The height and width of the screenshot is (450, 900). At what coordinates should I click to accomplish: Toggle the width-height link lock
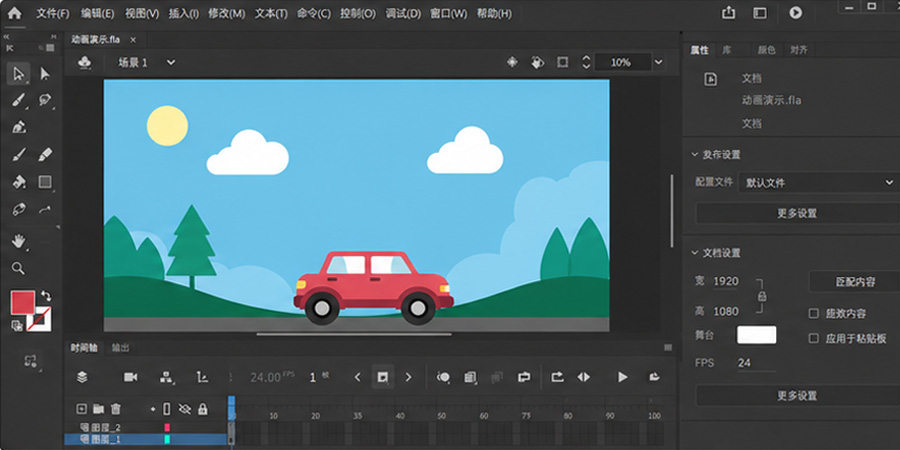click(x=762, y=296)
